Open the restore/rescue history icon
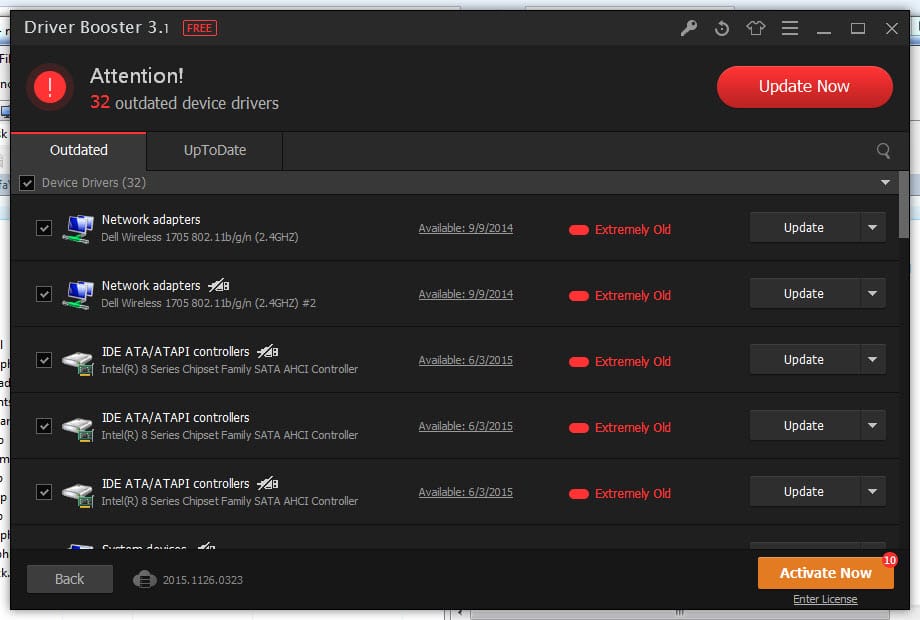This screenshot has width=920, height=620. click(722, 28)
